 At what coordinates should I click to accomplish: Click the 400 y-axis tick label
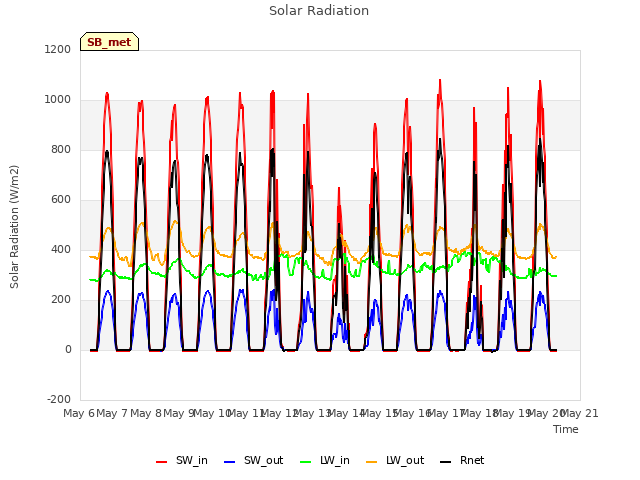click(61, 249)
